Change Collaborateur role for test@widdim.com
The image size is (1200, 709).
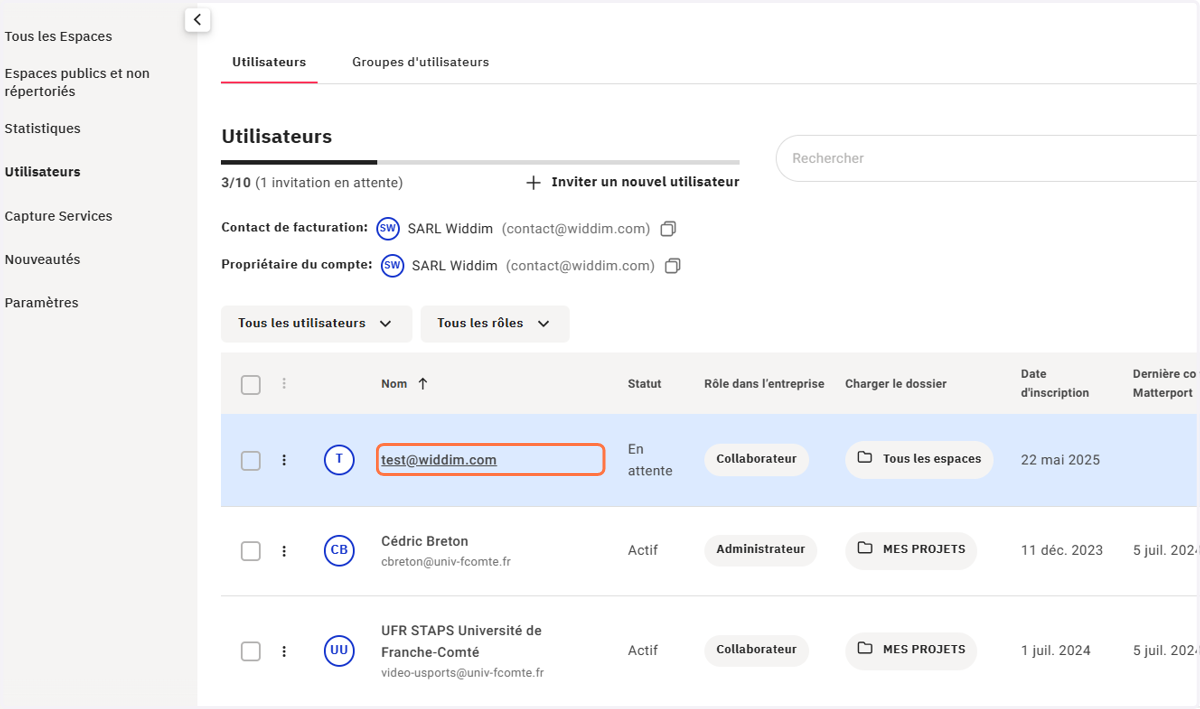point(756,459)
